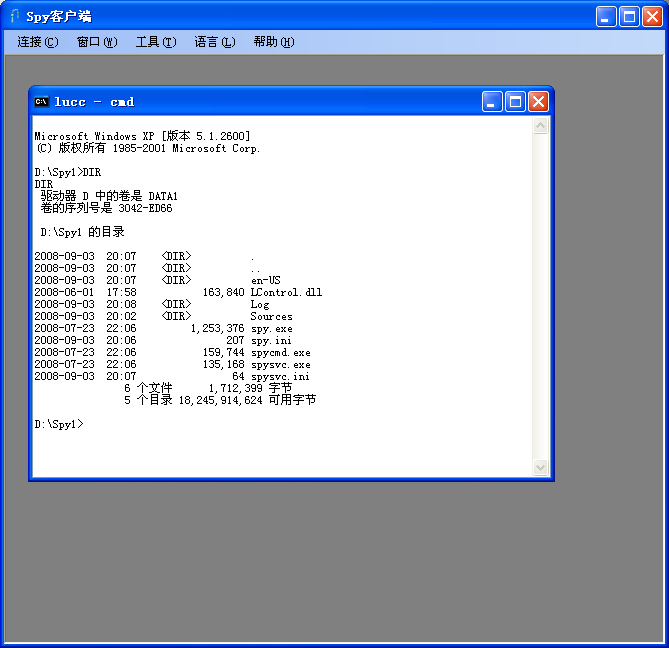Click the Log directory entry

(260, 305)
